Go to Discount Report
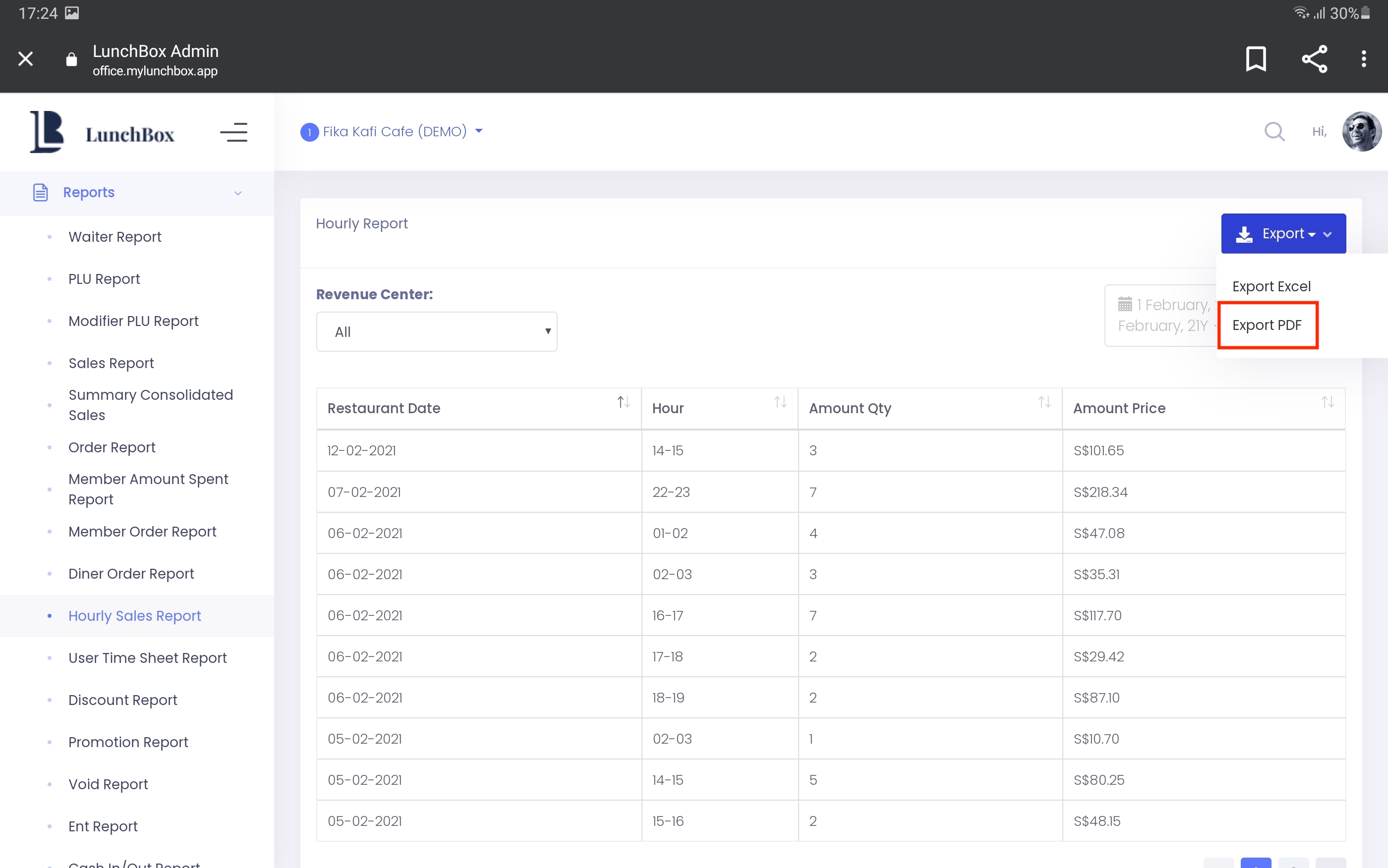Viewport: 1388px width, 868px height. point(122,700)
